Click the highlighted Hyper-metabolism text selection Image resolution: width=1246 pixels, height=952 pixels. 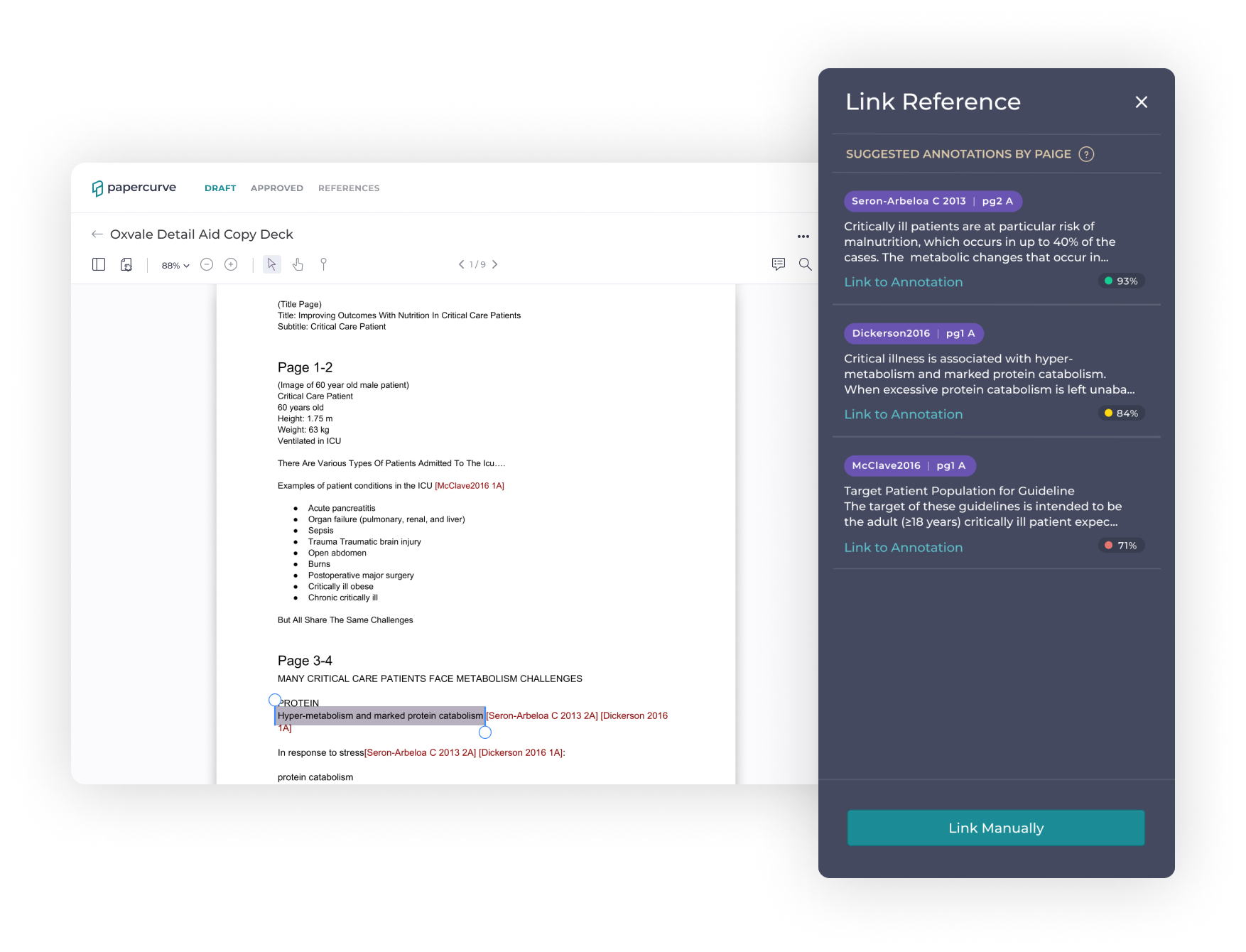(x=380, y=716)
